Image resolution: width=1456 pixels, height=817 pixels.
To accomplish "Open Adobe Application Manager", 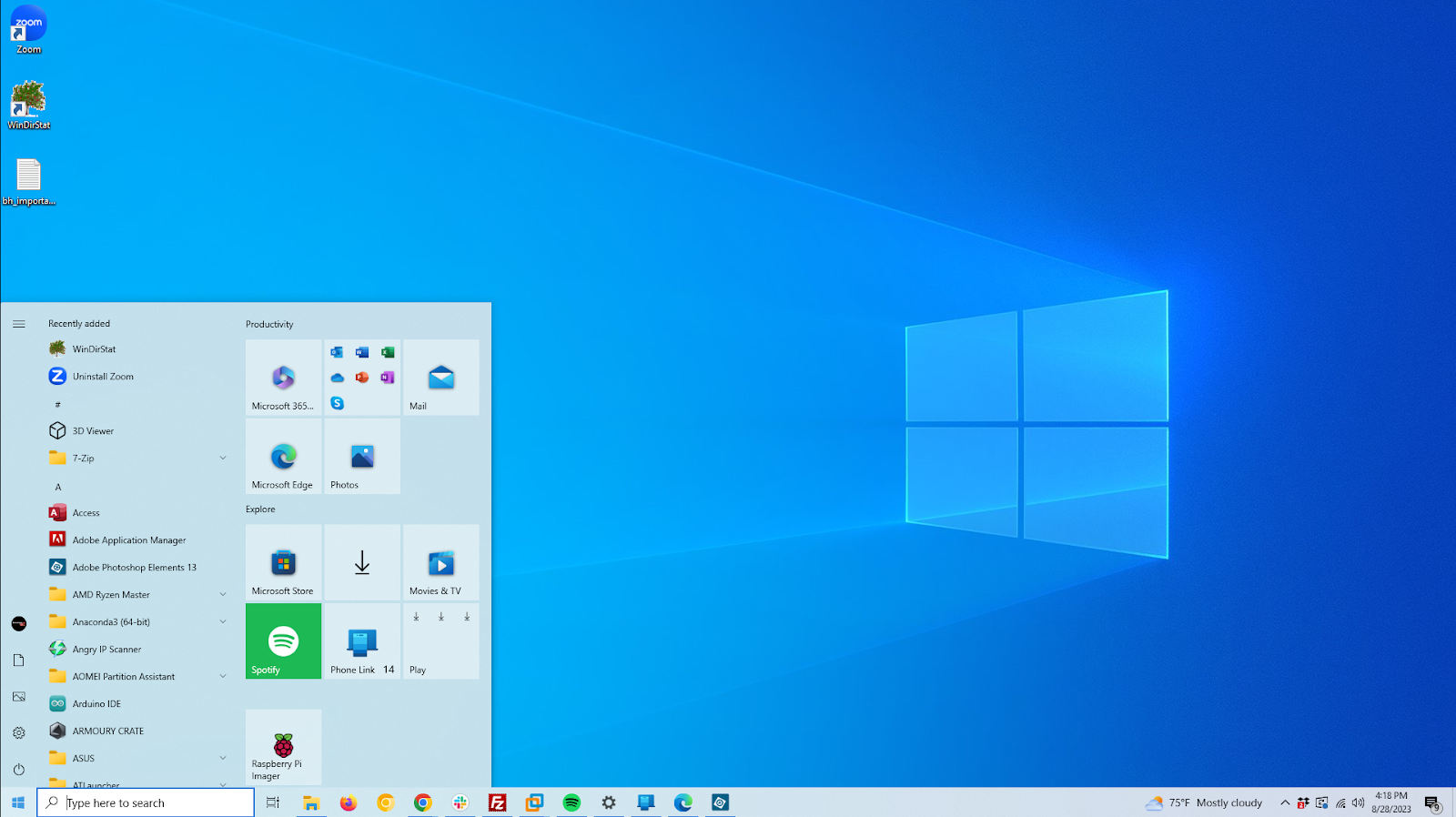I will point(136,540).
